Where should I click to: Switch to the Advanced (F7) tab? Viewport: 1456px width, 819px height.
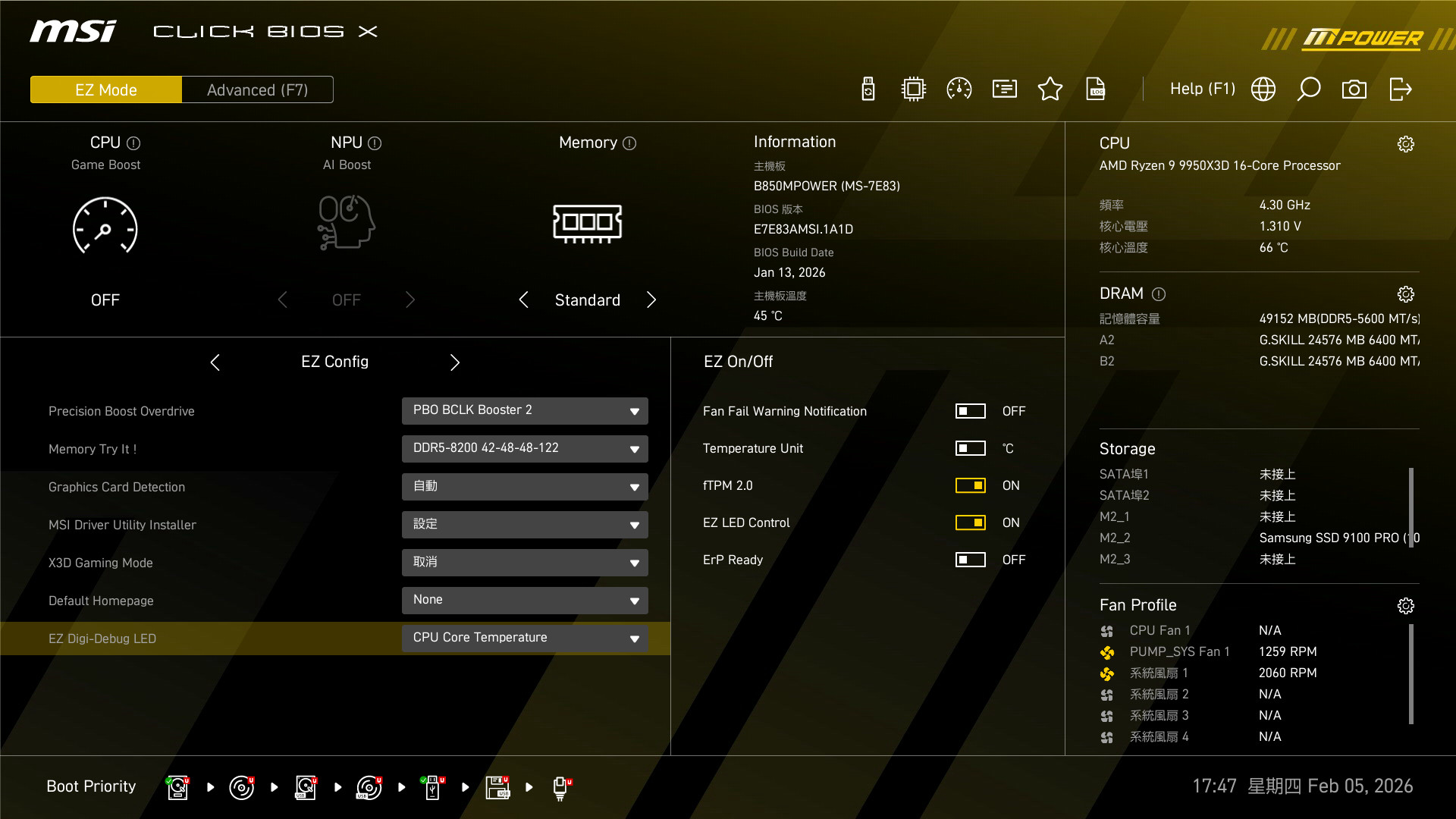click(x=257, y=89)
